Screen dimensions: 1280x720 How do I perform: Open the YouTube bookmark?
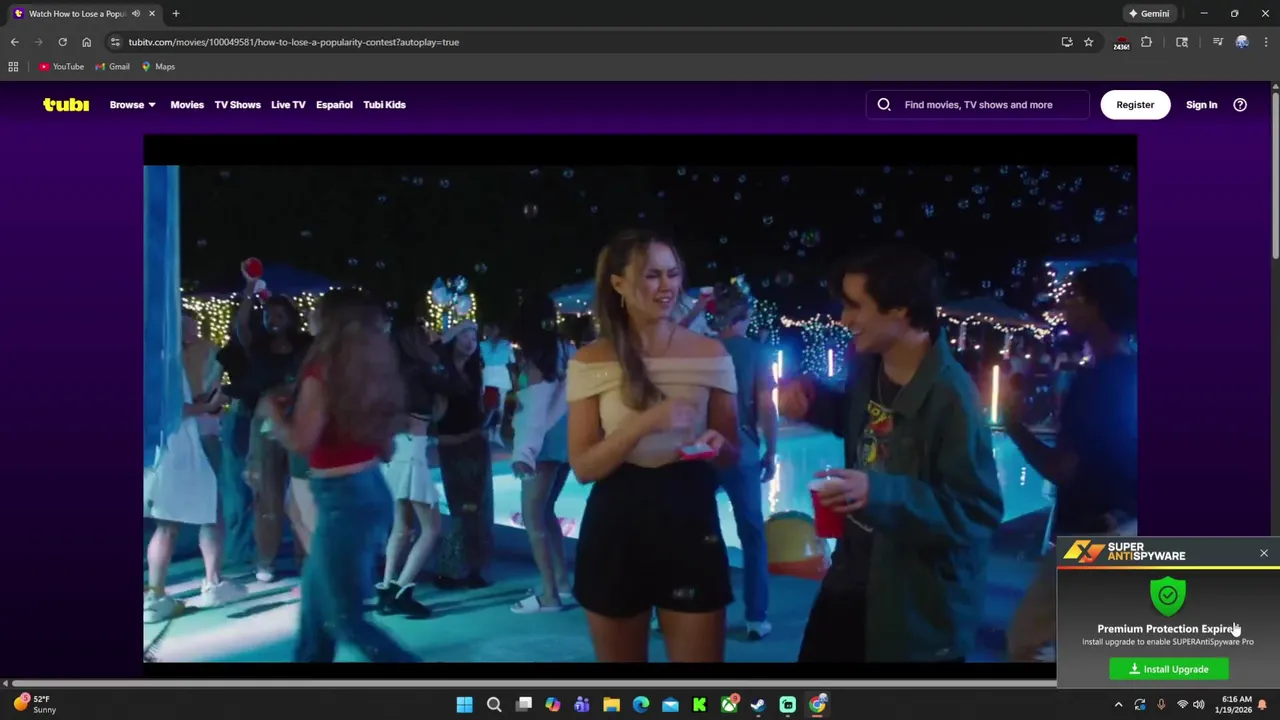coord(61,67)
